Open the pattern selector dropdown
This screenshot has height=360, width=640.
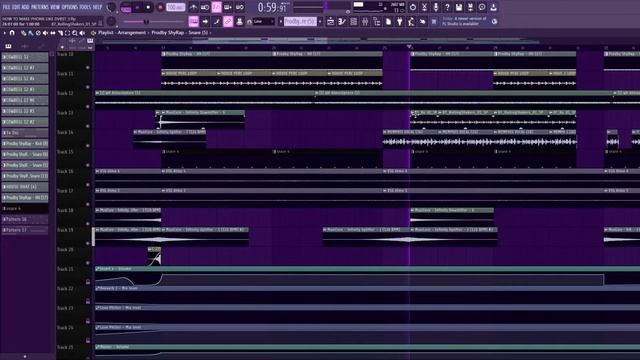pyautogui.click(x=300, y=22)
